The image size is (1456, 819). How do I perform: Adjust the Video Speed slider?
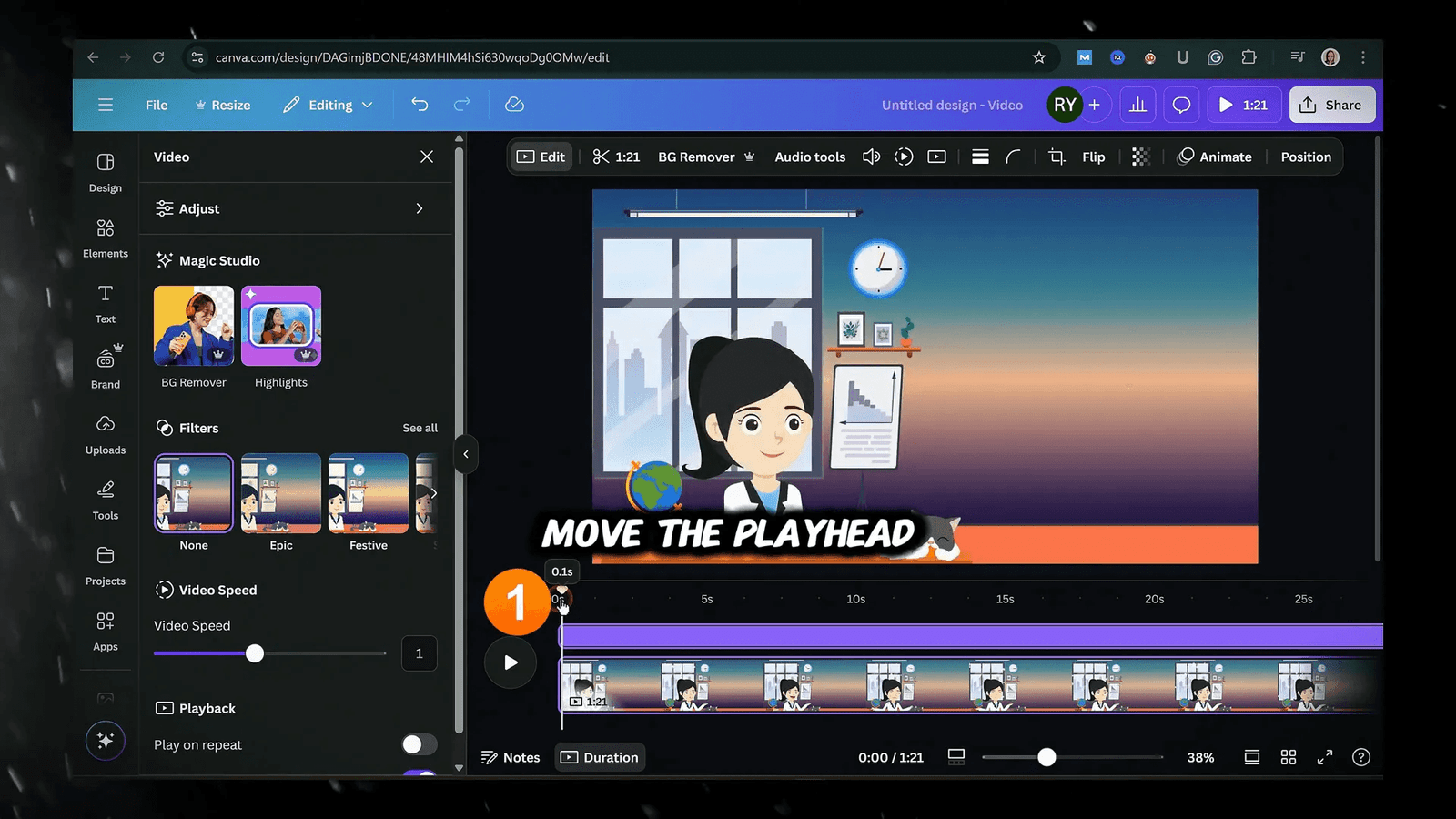click(x=254, y=652)
